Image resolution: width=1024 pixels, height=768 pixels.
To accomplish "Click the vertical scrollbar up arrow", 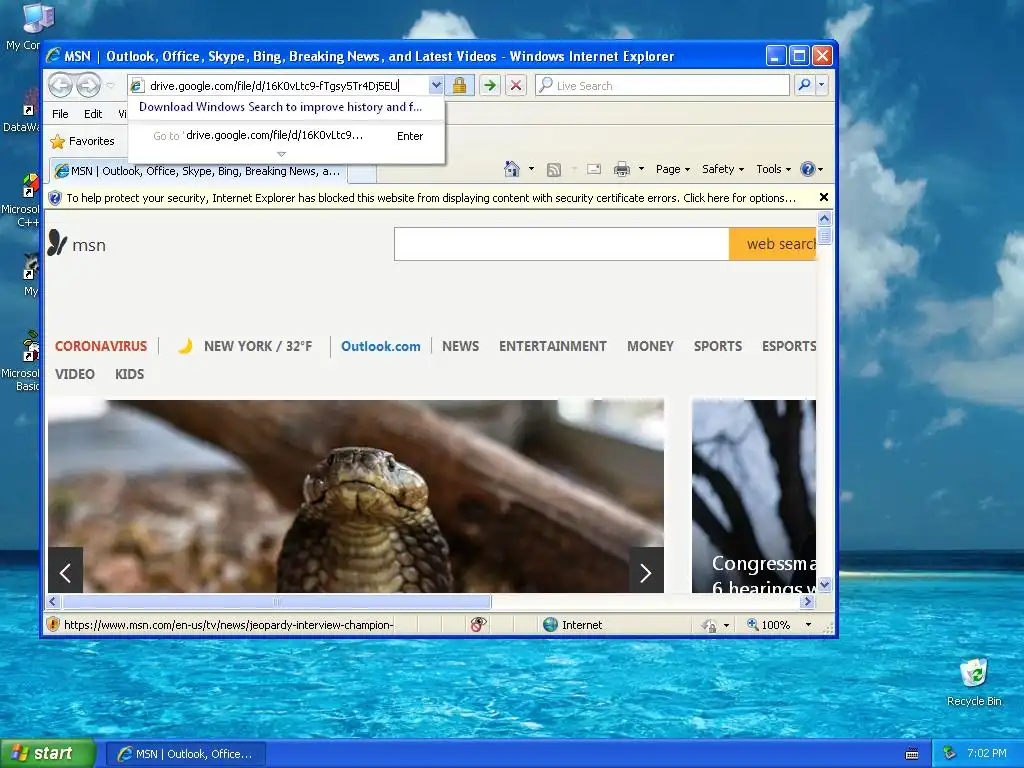I will [824, 218].
